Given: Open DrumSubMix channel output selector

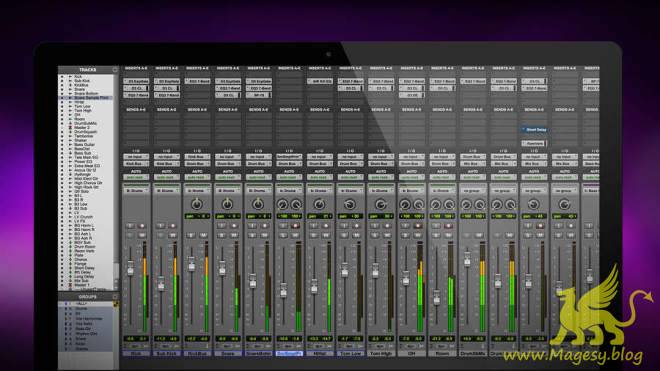Looking at the screenshot, I should coord(473,163).
